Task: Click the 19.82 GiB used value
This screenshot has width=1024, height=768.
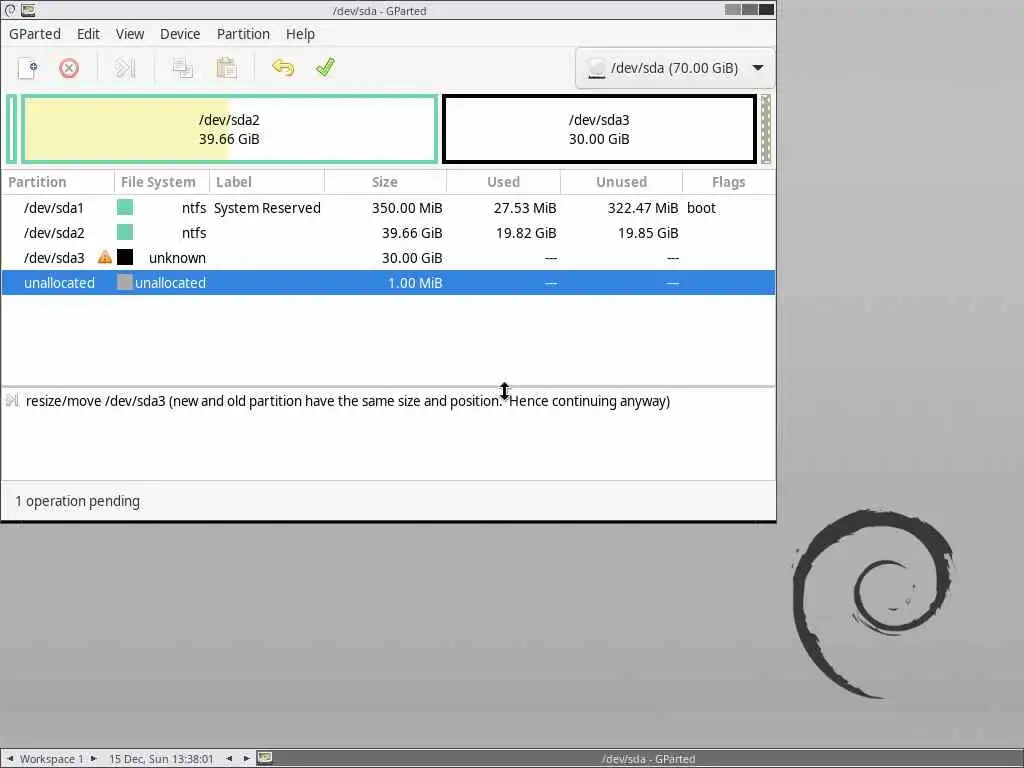Action: point(526,232)
